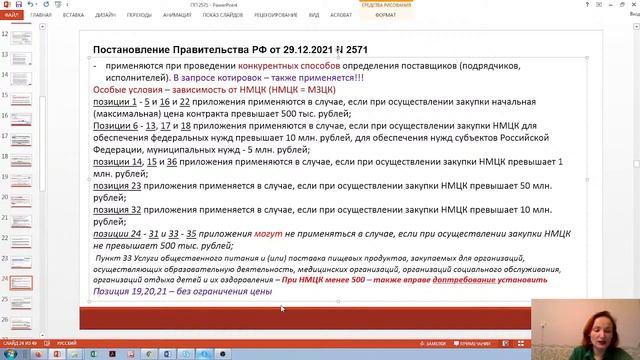Click the top-center handle of the text box

[x=338, y=58]
